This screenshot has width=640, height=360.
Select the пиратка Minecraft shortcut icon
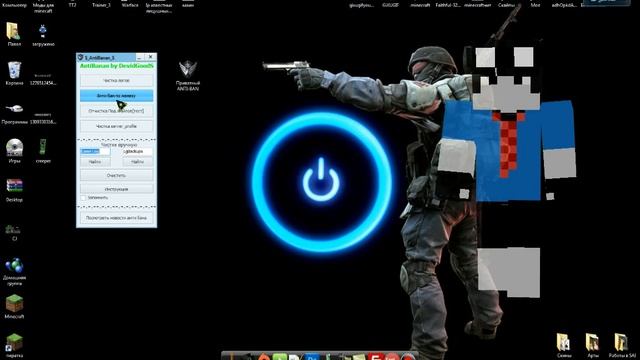click(x=14, y=345)
